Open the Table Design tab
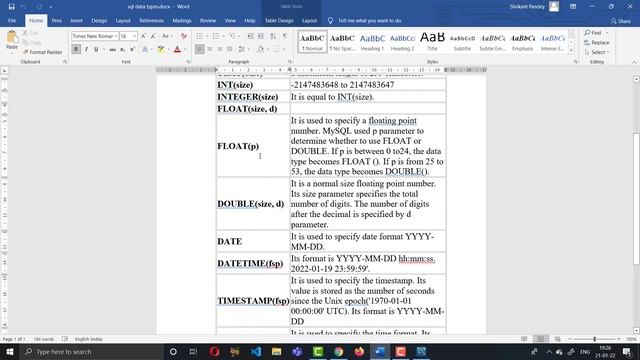 click(279, 20)
